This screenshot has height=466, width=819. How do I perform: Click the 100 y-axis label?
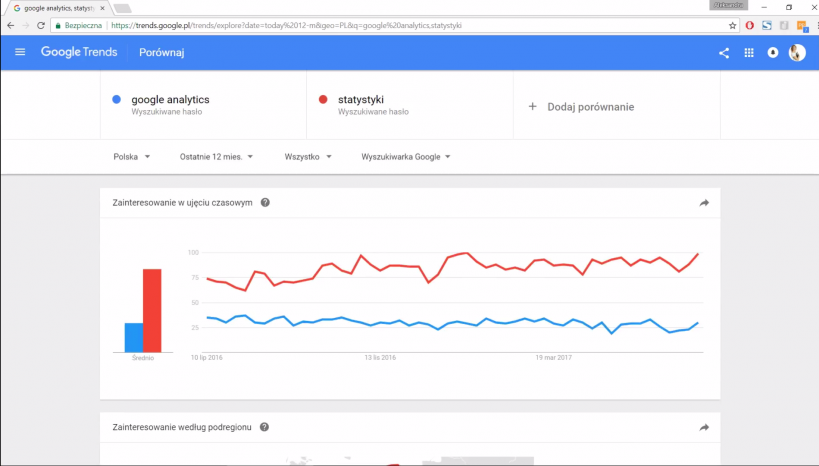pos(193,252)
